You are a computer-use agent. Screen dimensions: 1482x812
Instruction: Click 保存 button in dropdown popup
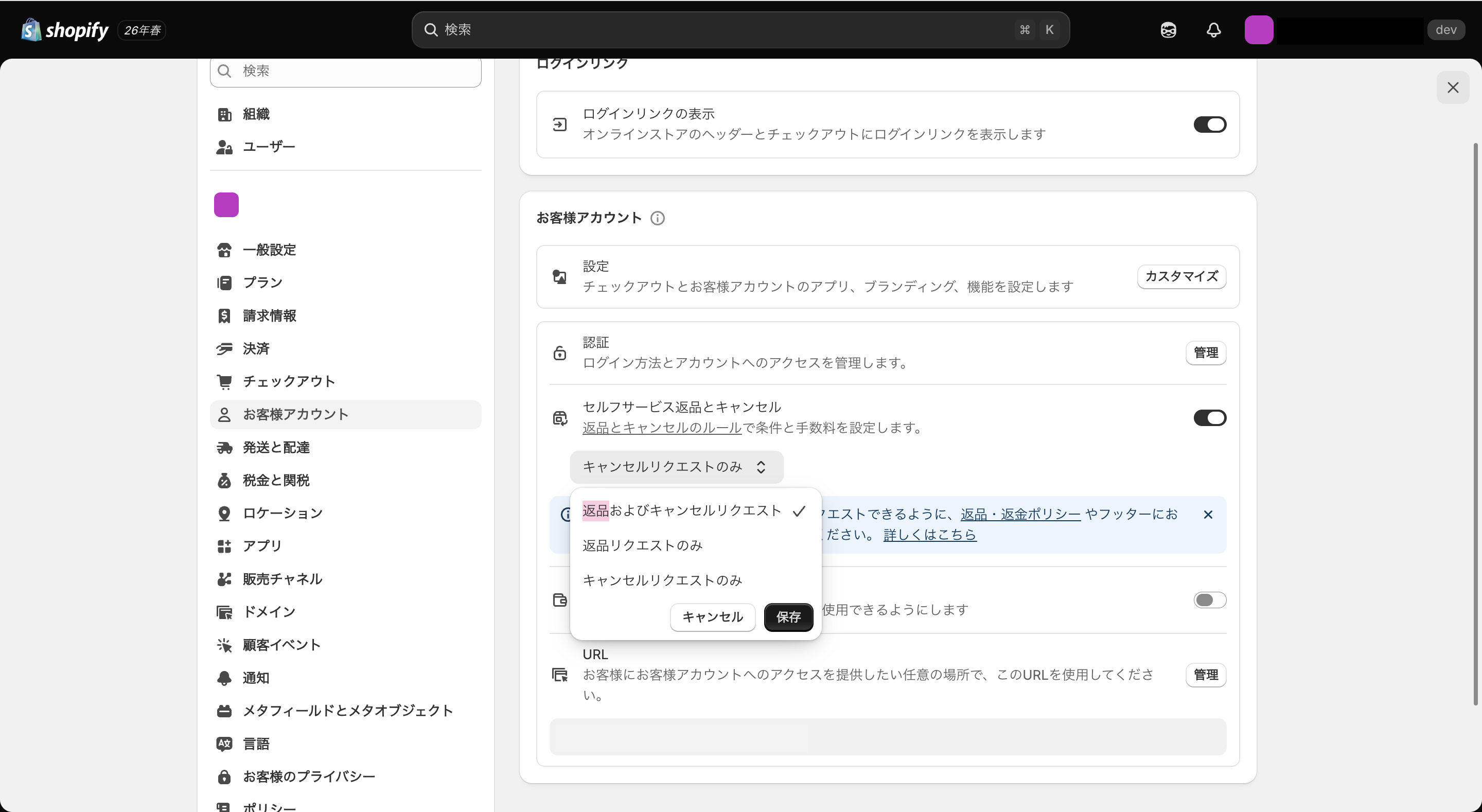click(x=788, y=617)
